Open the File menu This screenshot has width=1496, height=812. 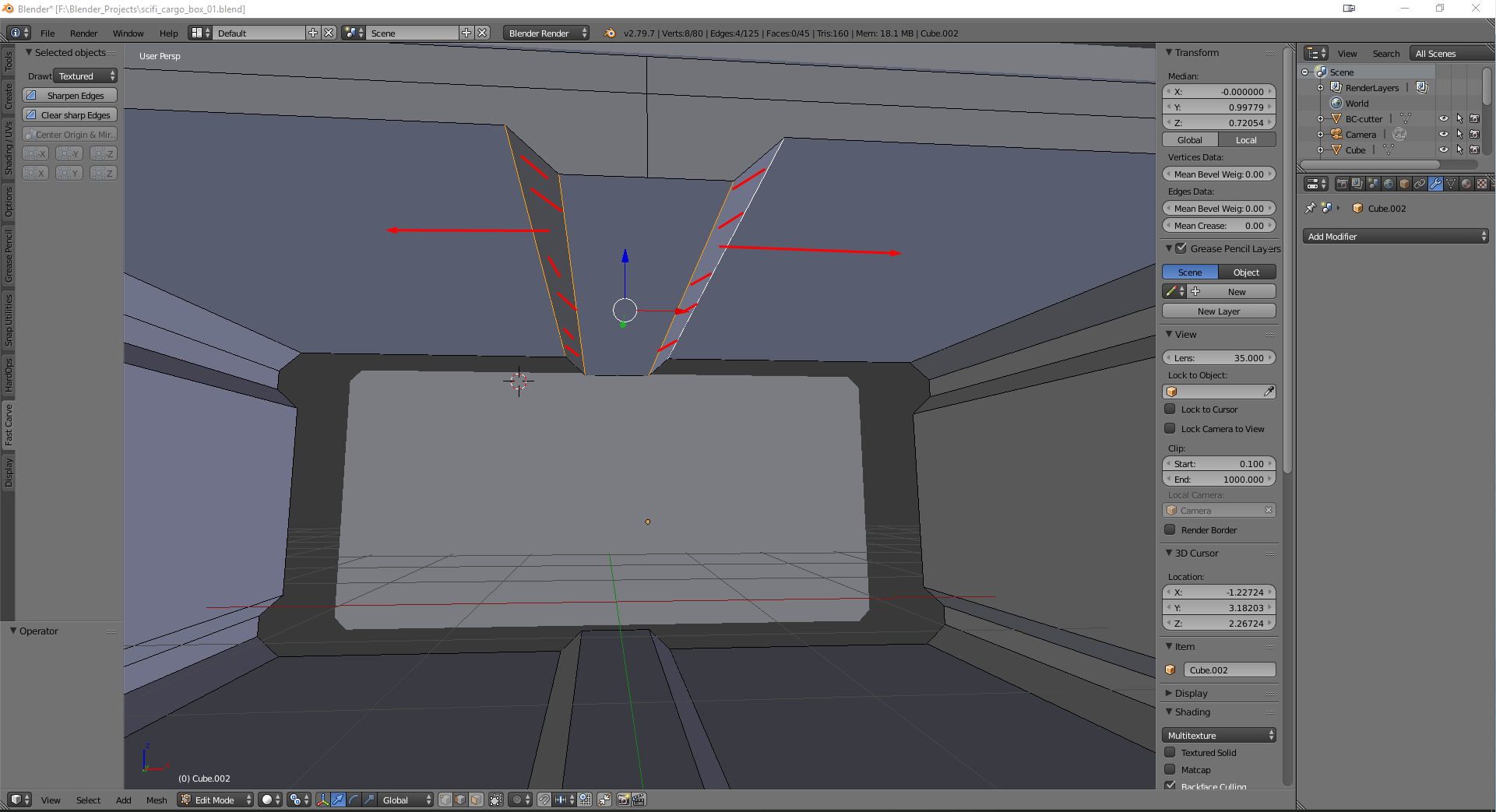click(48, 33)
